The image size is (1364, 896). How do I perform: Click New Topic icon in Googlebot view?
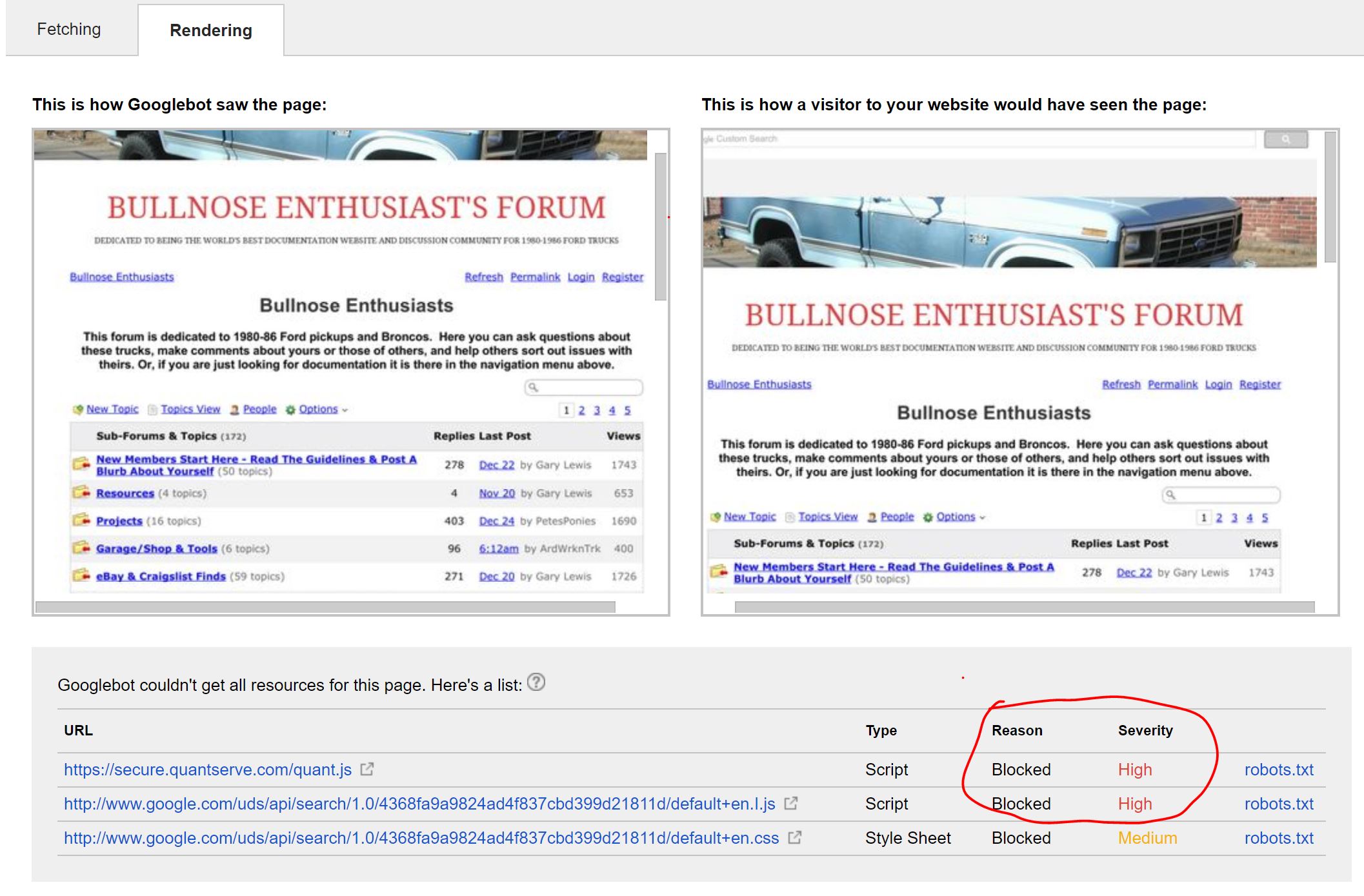coord(78,410)
